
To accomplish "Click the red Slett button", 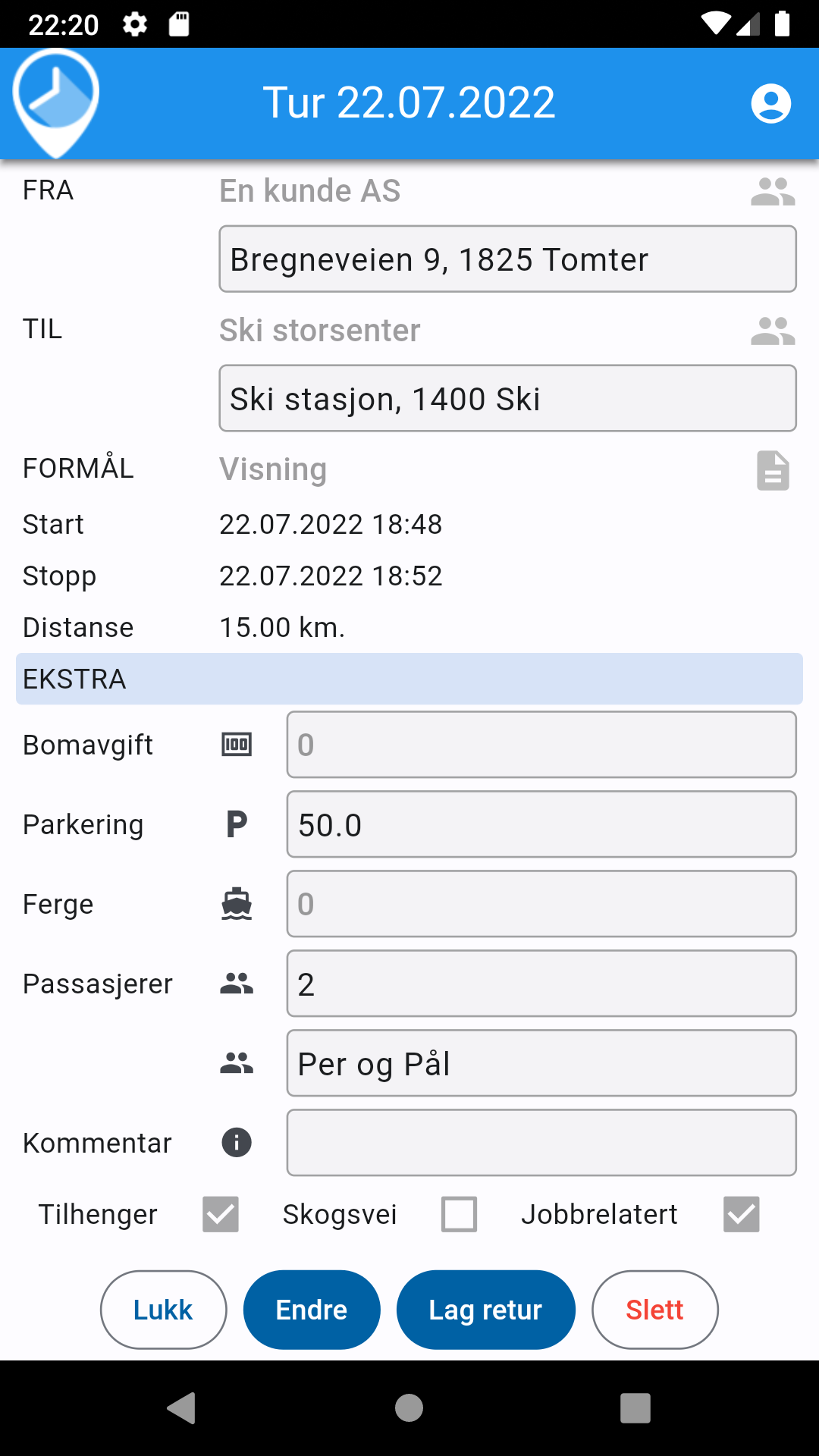I will pos(654,1310).
